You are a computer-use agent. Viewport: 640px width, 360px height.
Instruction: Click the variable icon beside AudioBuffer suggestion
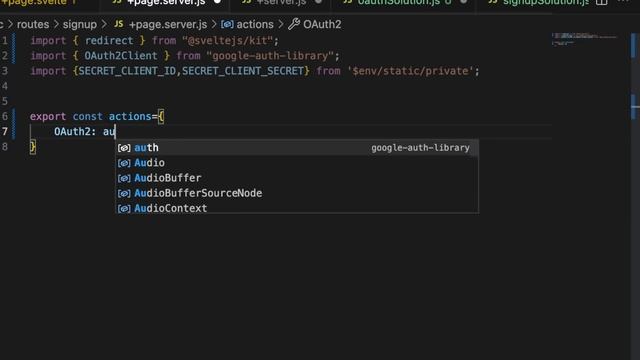tap(124, 178)
